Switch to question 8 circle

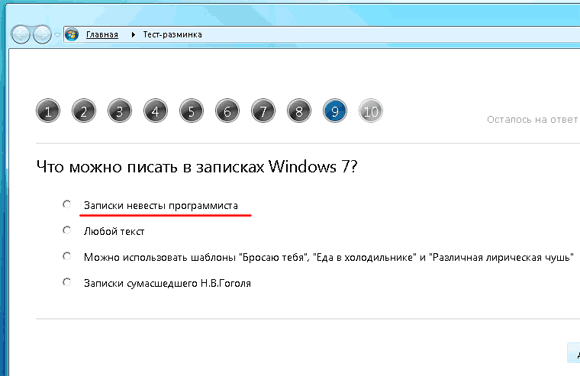(299, 111)
